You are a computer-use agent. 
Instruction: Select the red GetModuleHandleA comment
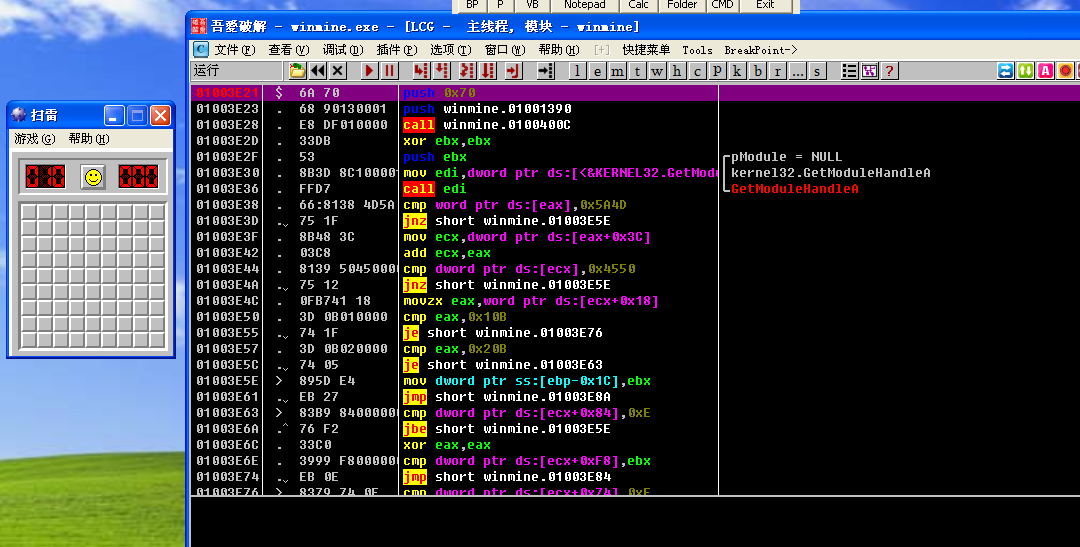point(795,189)
